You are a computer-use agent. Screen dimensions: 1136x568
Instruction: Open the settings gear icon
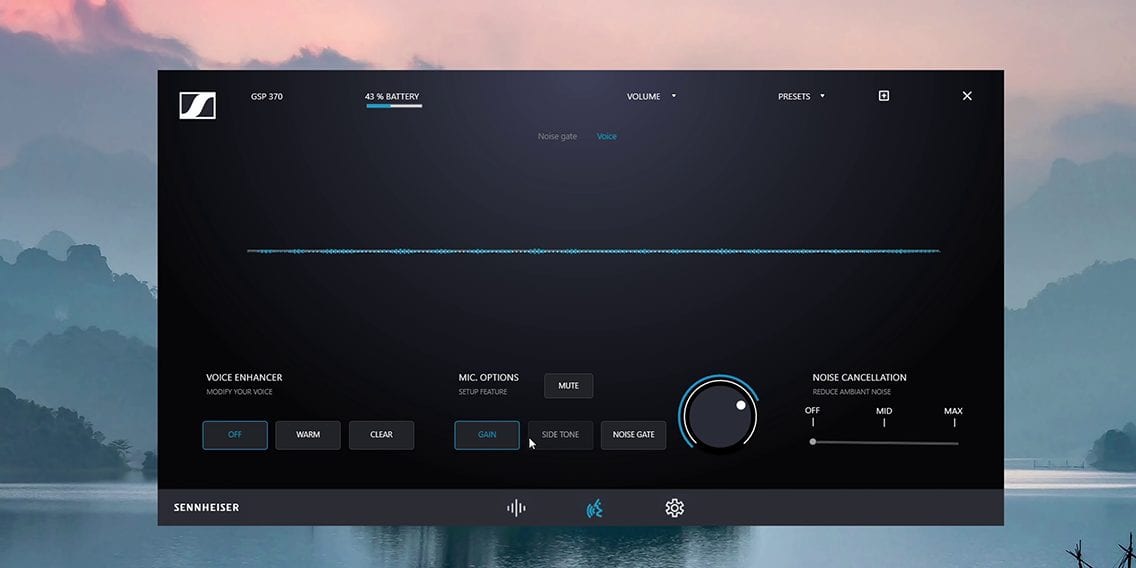coord(674,508)
